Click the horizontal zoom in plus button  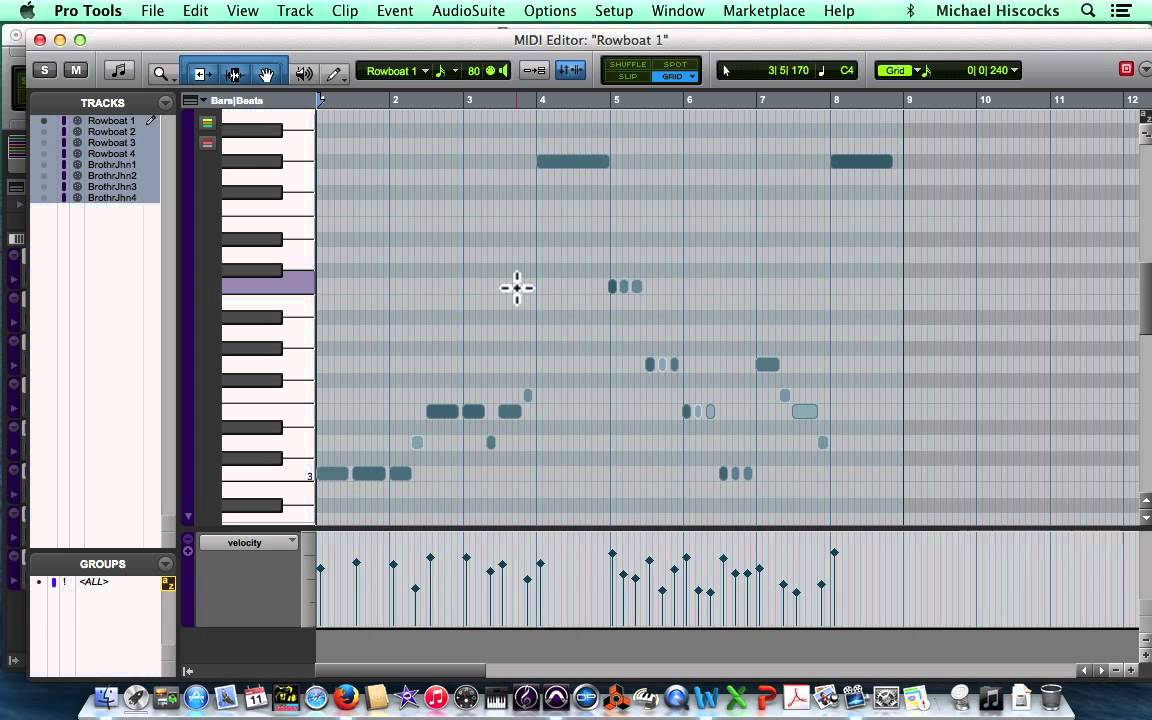click(x=1131, y=670)
